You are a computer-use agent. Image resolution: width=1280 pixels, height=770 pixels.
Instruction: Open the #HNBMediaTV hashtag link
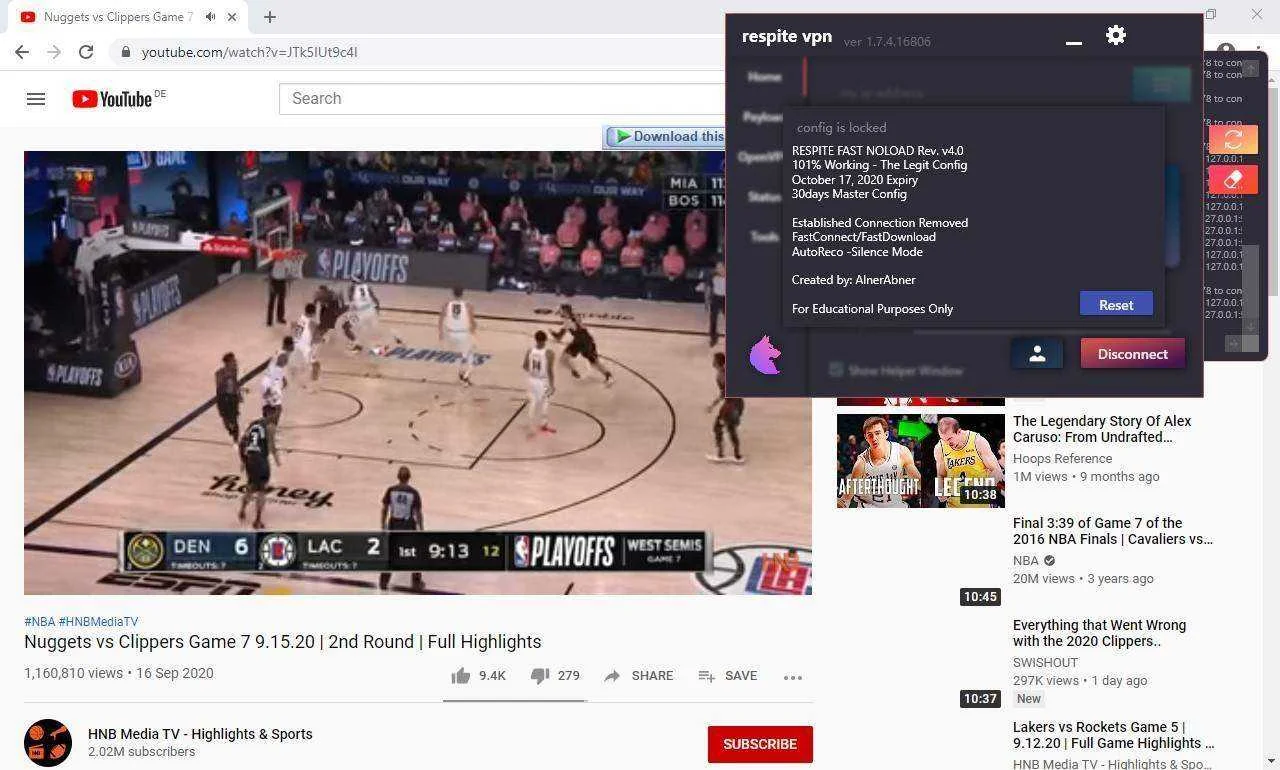[98, 622]
